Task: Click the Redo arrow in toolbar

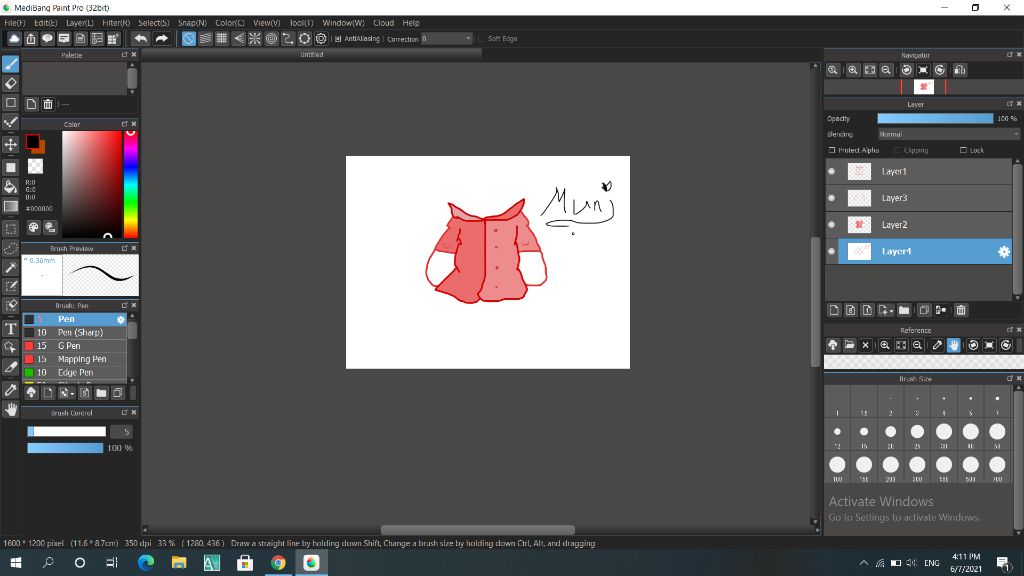Action: [x=161, y=39]
